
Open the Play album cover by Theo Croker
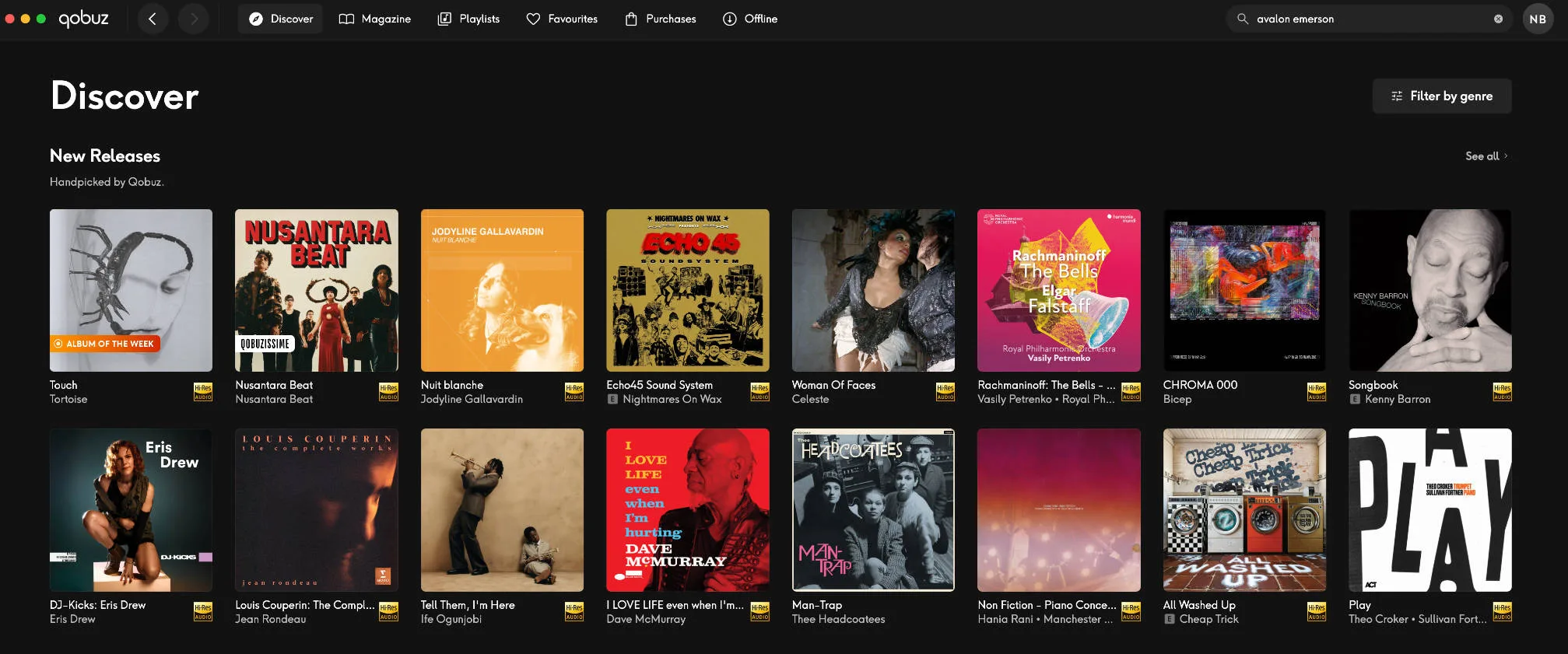(x=1430, y=510)
